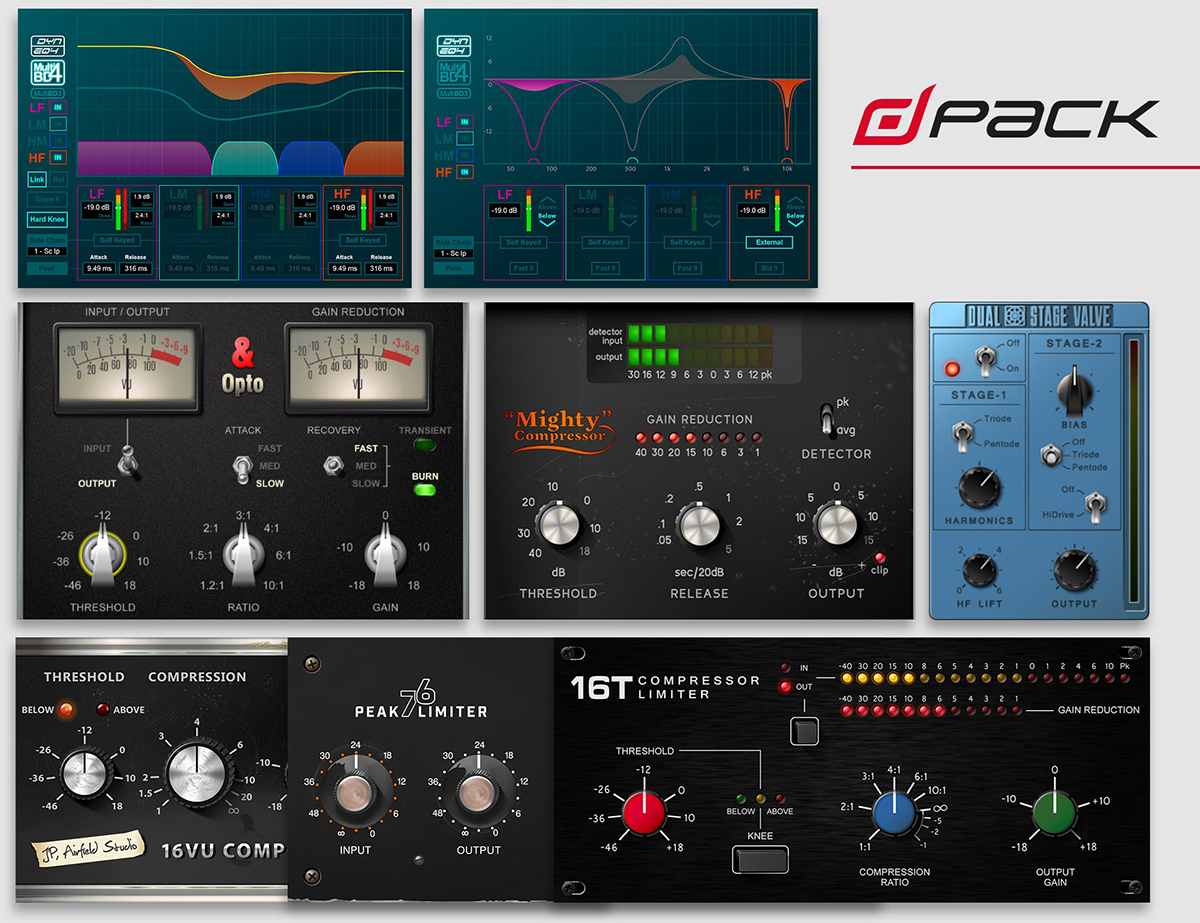The width and height of the screenshot is (1200, 923).
Task: Click the Dual Stage Valve header badge
Action: (1040, 314)
